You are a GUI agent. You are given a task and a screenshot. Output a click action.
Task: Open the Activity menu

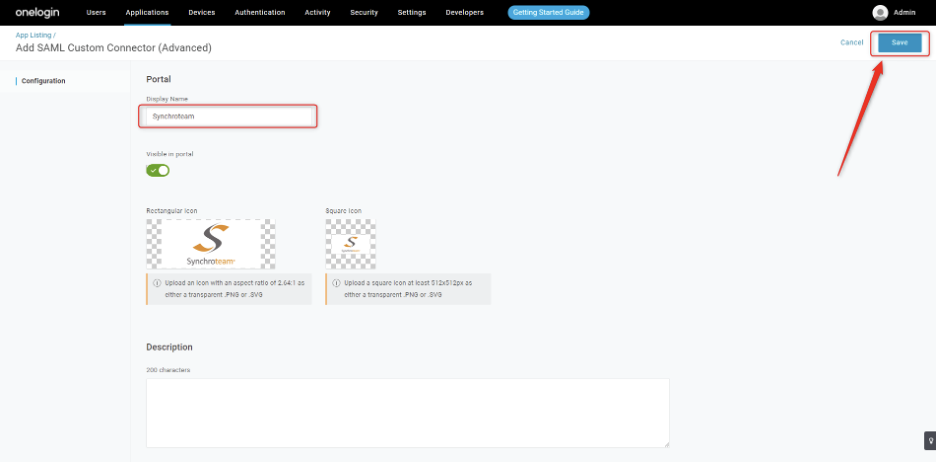pyautogui.click(x=318, y=13)
